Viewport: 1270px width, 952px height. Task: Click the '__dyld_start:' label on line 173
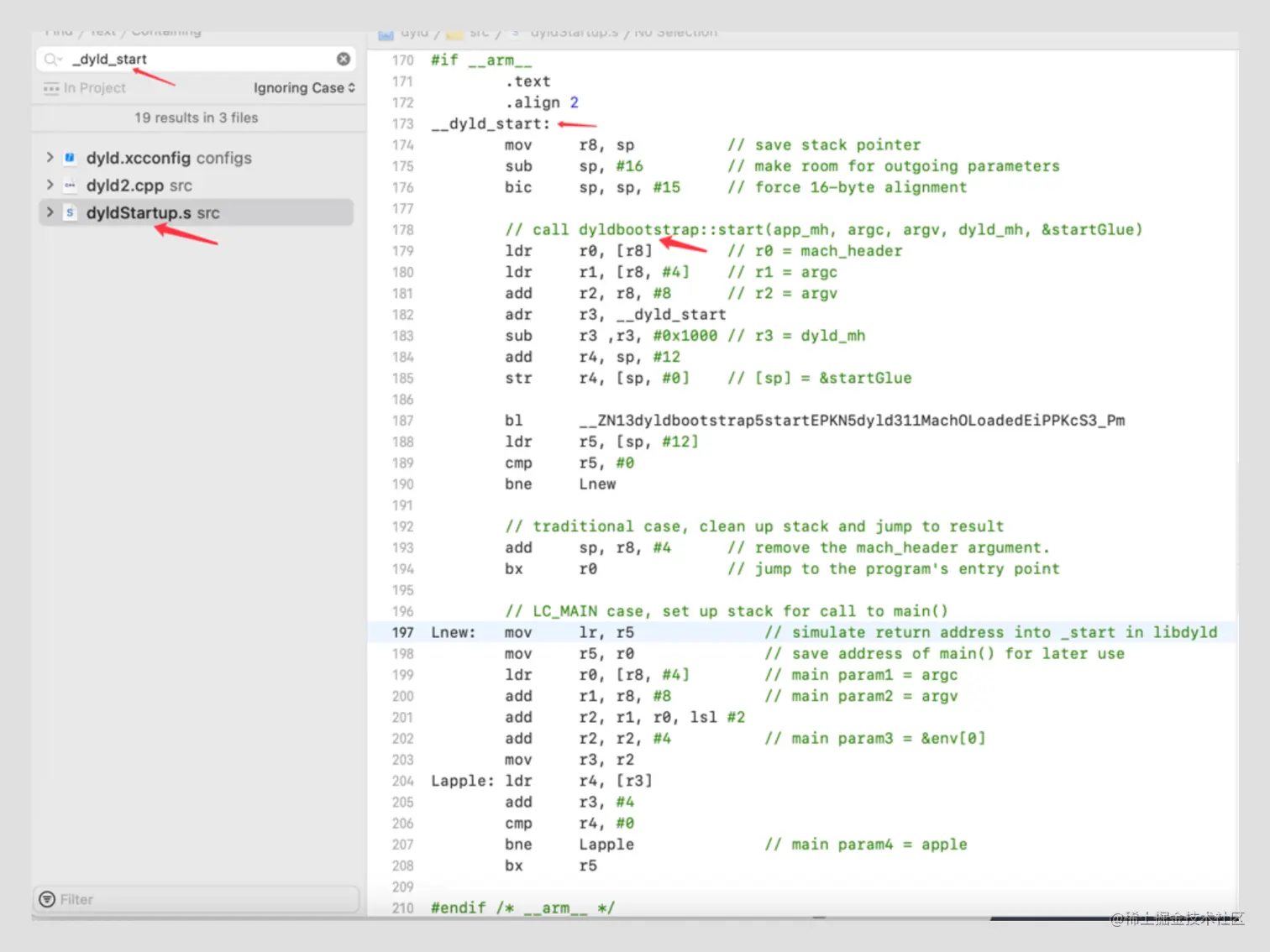point(491,123)
